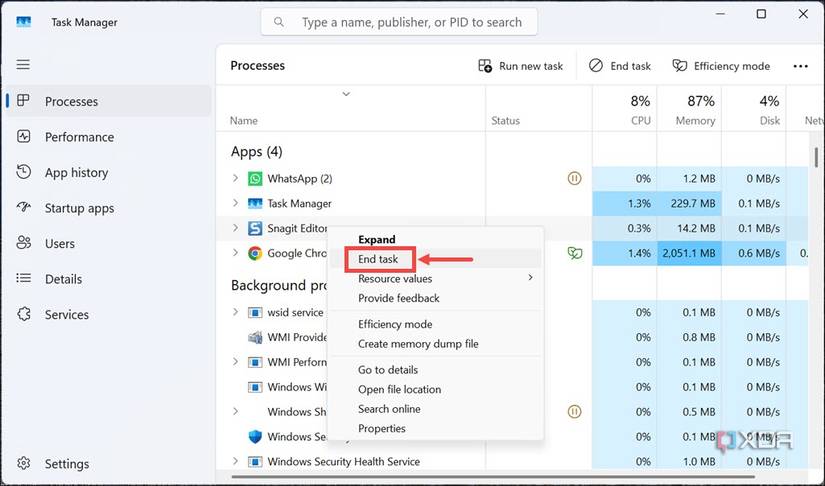Select Go to details menu entry
The height and width of the screenshot is (486, 825).
click(x=388, y=370)
